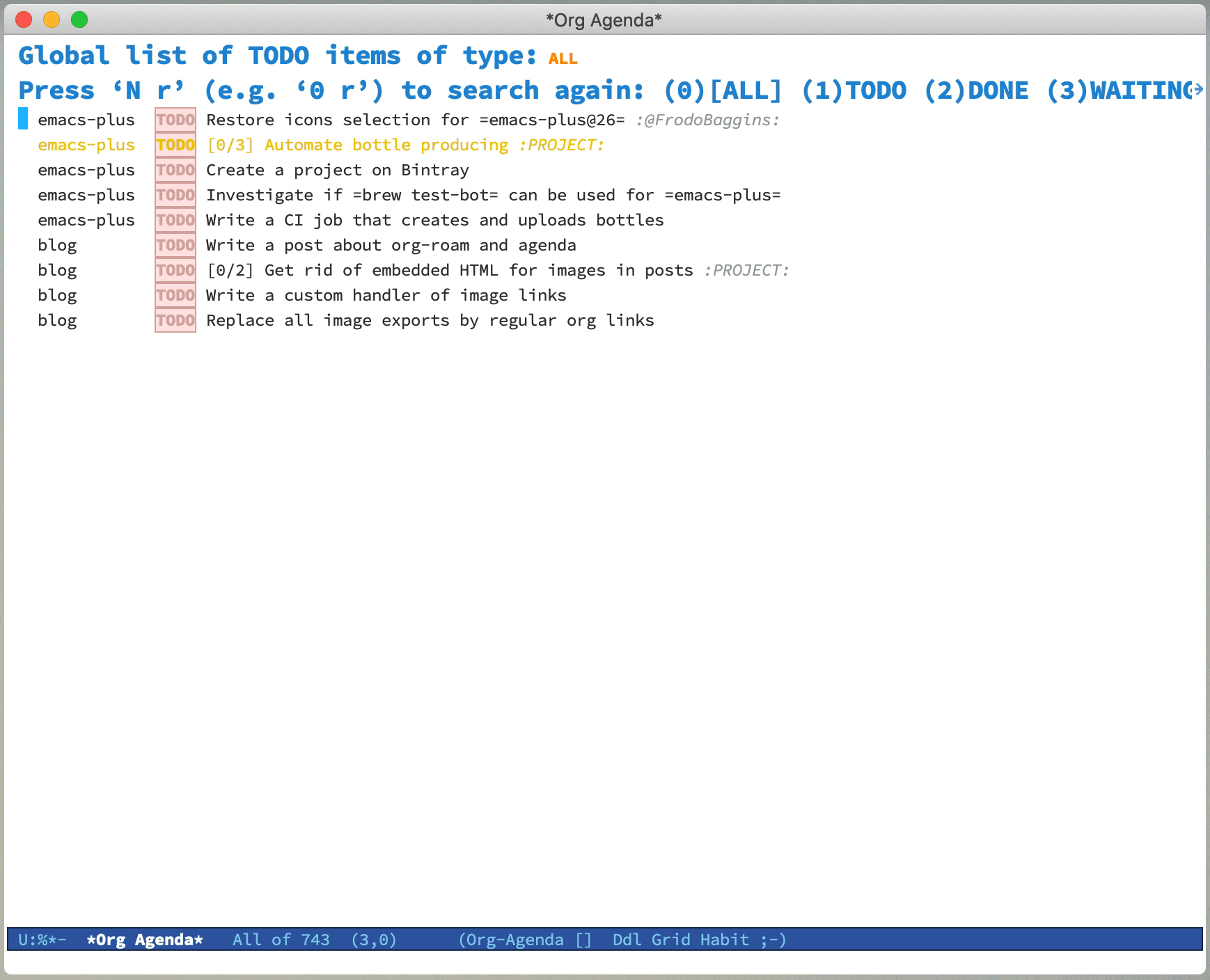
Task: Click Habit indicator in the mode line
Action: click(x=724, y=940)
